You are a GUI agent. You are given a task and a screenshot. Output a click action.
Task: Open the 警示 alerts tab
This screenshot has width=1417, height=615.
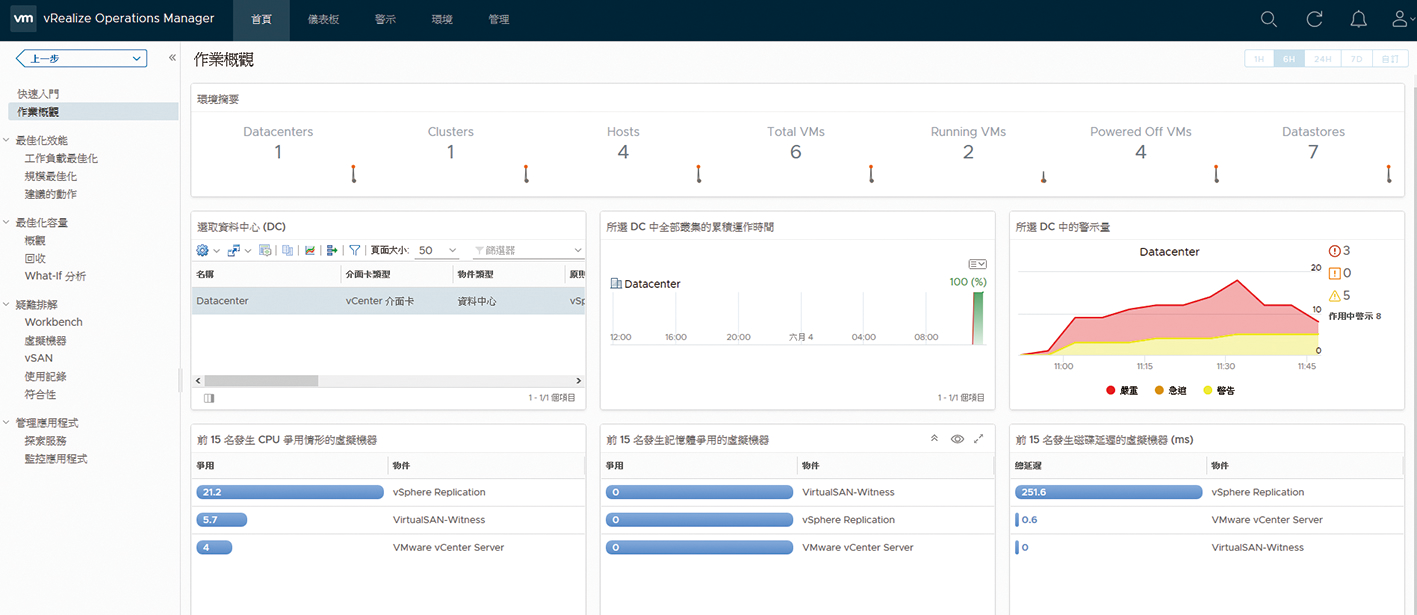[385, 20]
